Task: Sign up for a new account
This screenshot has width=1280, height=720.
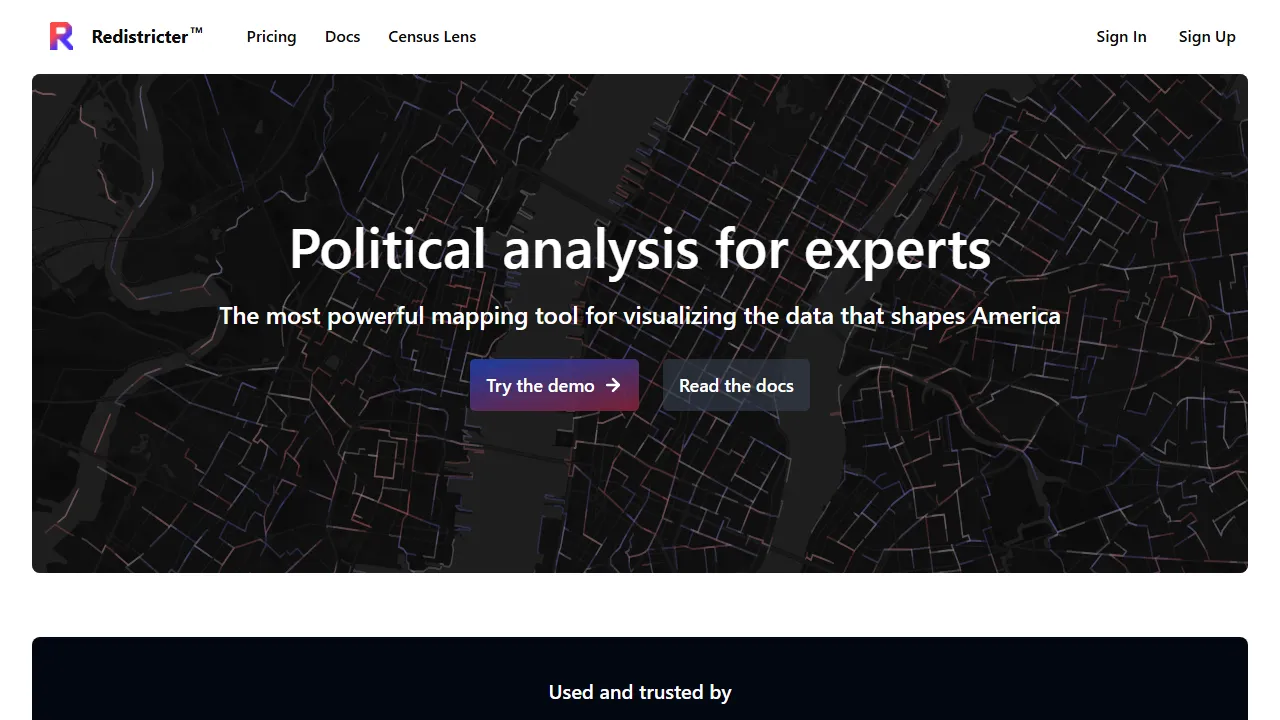Action: 1207,36
